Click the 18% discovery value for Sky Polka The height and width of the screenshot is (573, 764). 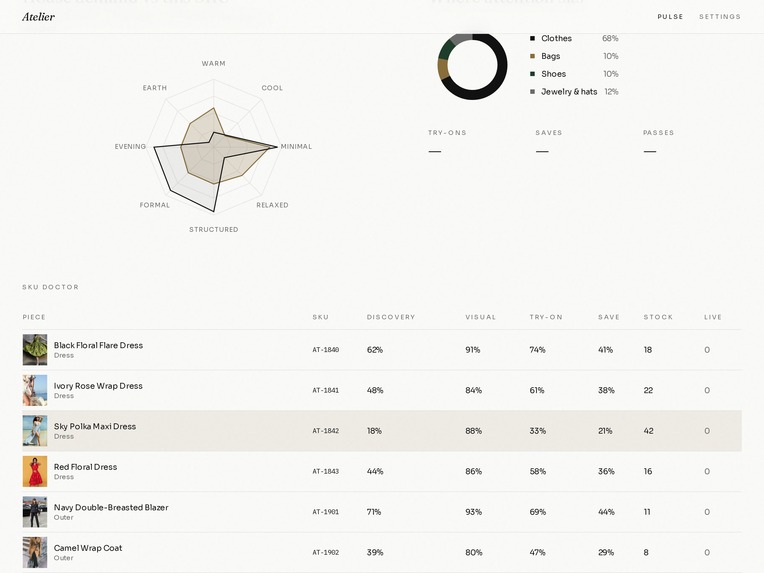pyautogui.click(x=374, y=431)
